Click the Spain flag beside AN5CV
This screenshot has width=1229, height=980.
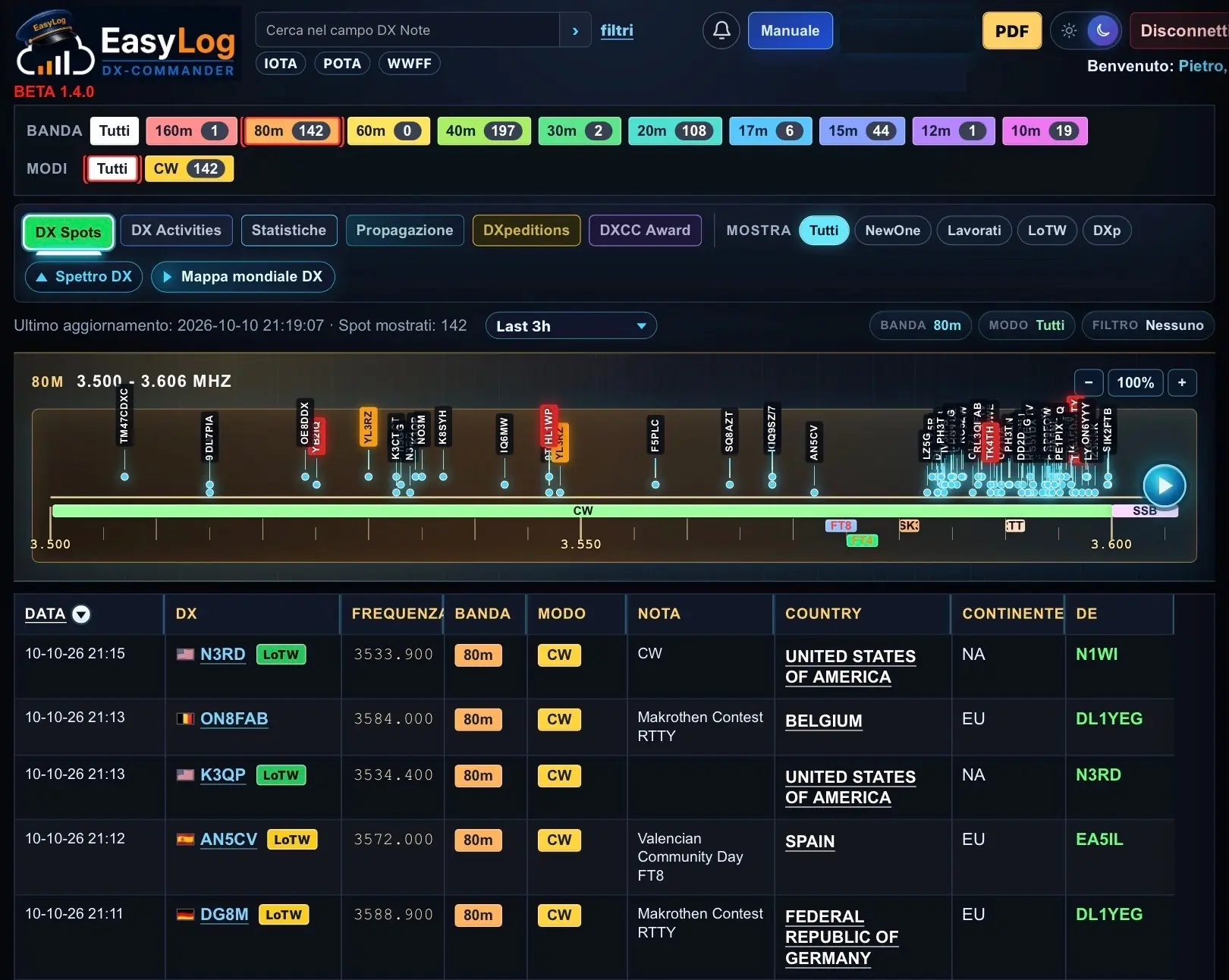185,839
